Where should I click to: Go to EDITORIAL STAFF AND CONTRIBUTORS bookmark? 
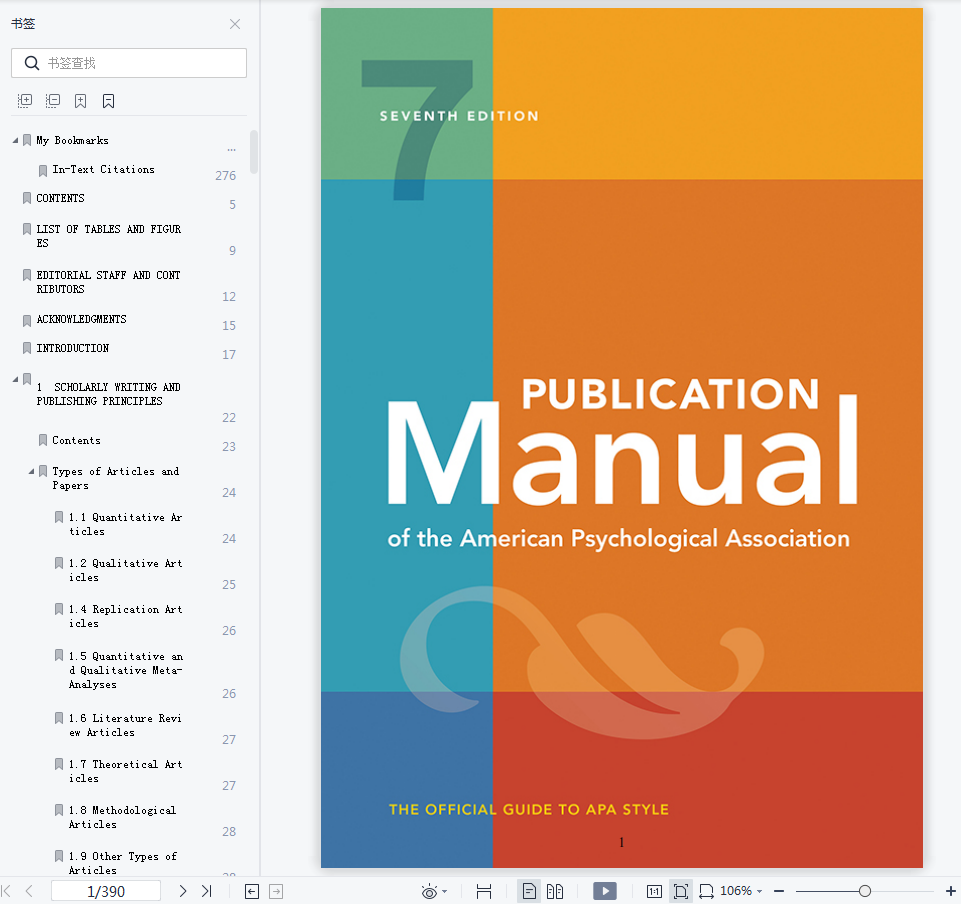click(108, 282)
